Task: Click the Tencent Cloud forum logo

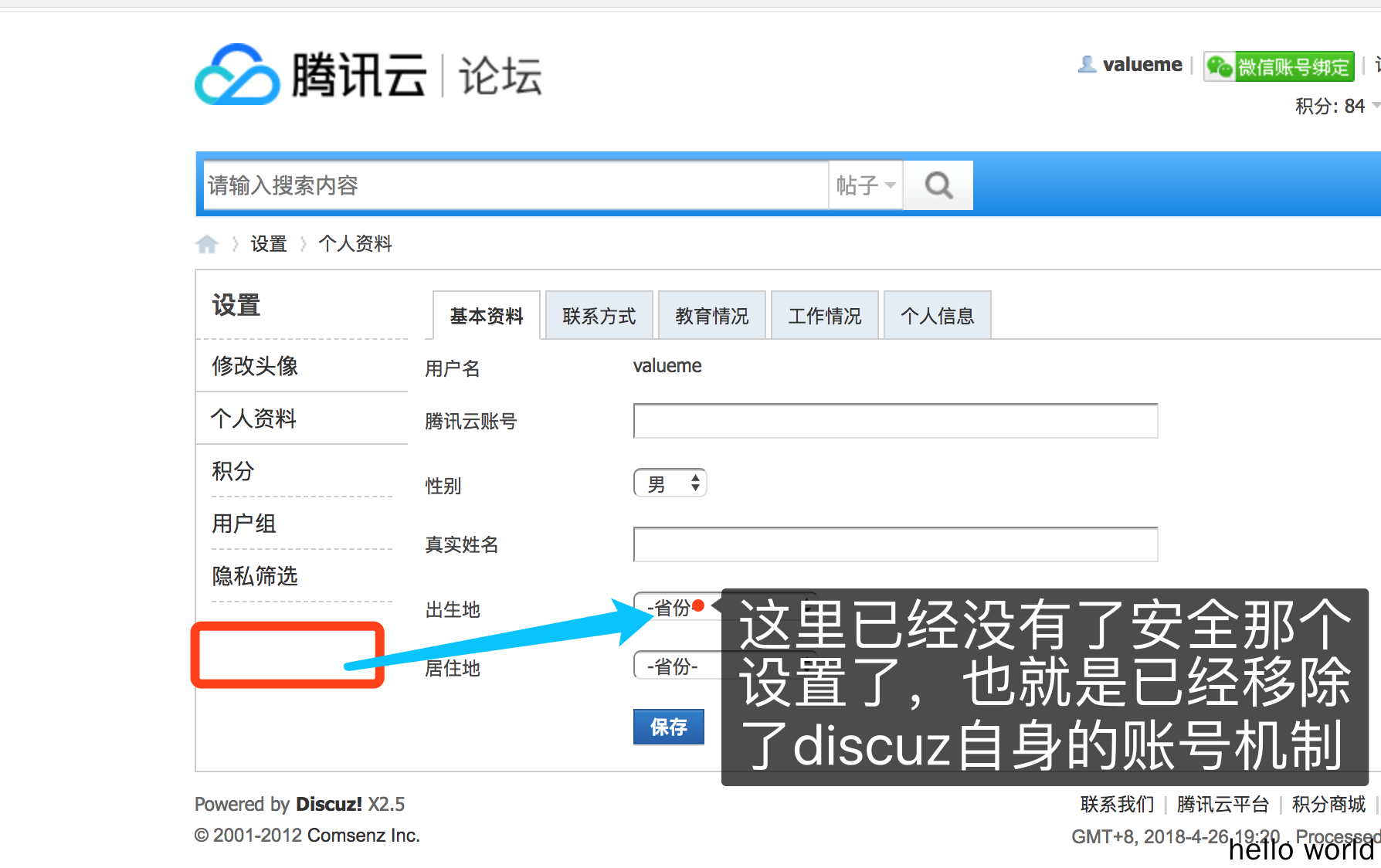Action: tap(368, 75)
